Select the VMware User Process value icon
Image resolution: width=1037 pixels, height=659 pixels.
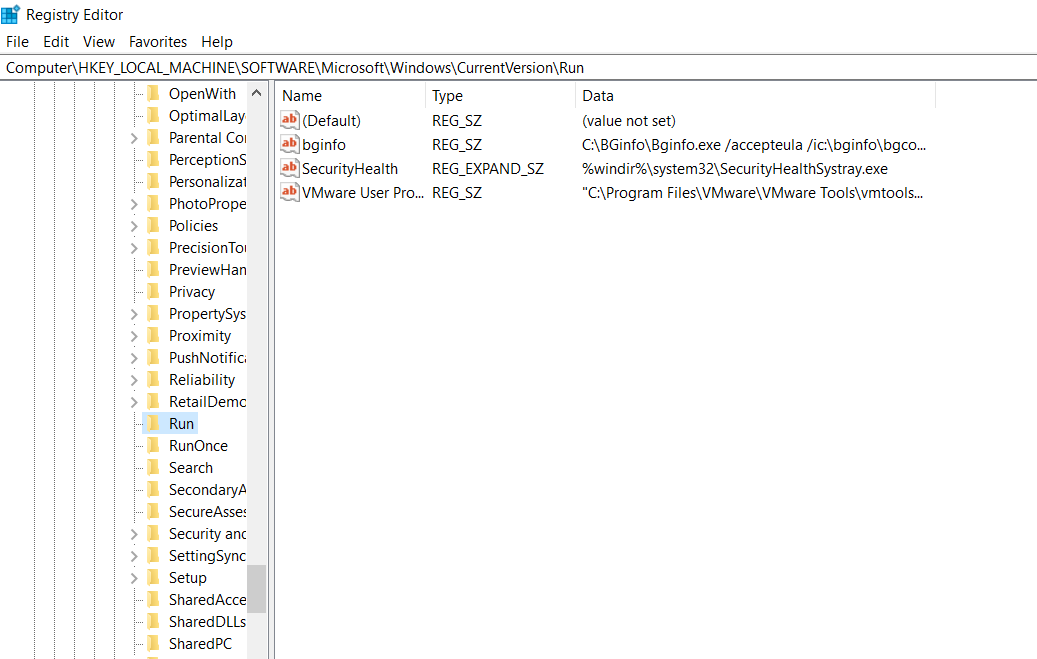tap(290, 193)
